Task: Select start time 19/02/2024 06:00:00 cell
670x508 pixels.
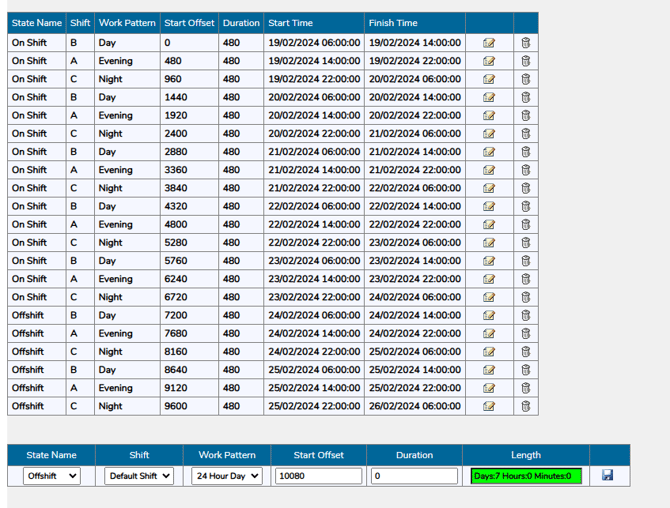Action: pyautogui.click(x=314, y=43)
